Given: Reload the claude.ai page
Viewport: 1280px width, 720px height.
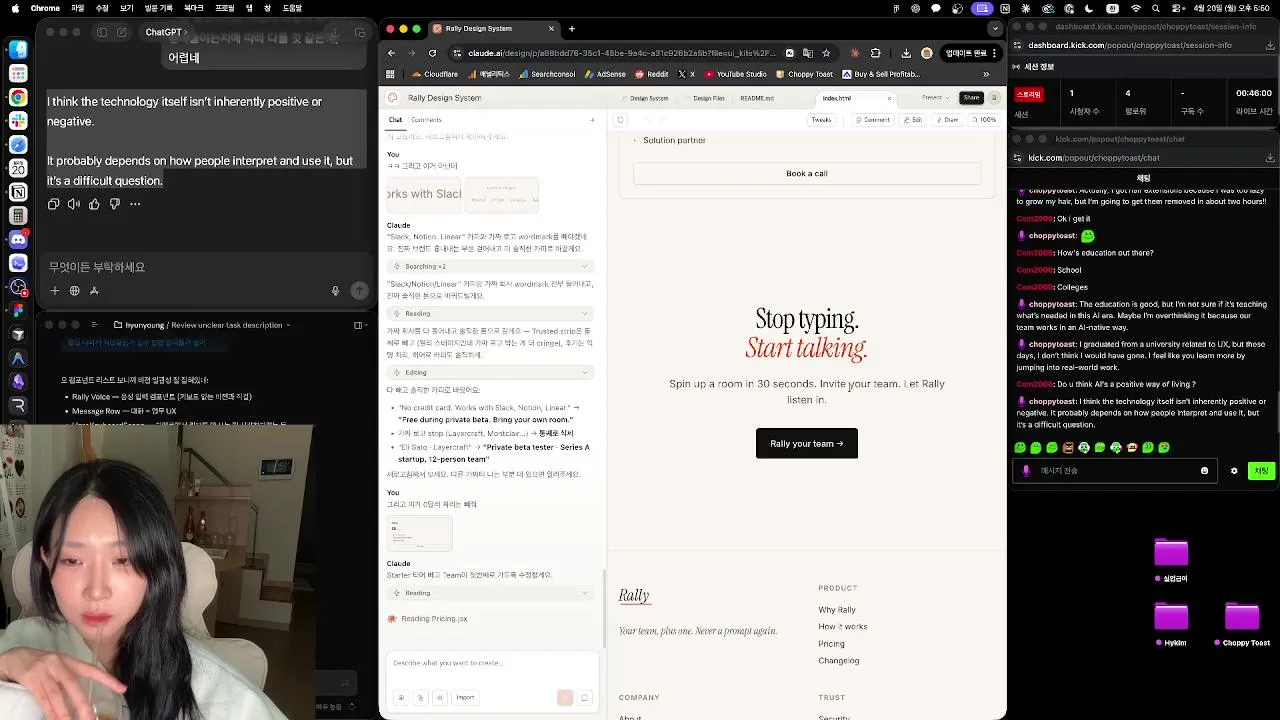Looking at the screenshot, I should coord(432,53).
